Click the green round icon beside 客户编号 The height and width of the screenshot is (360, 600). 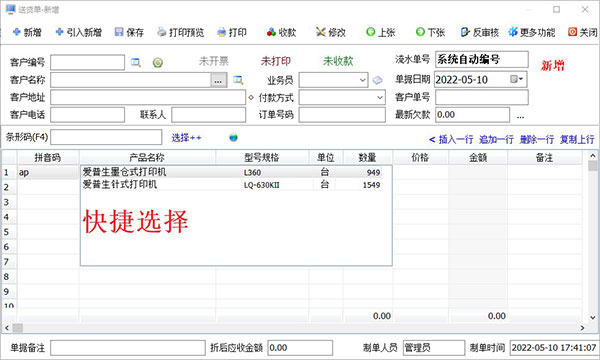pos(158,62)
